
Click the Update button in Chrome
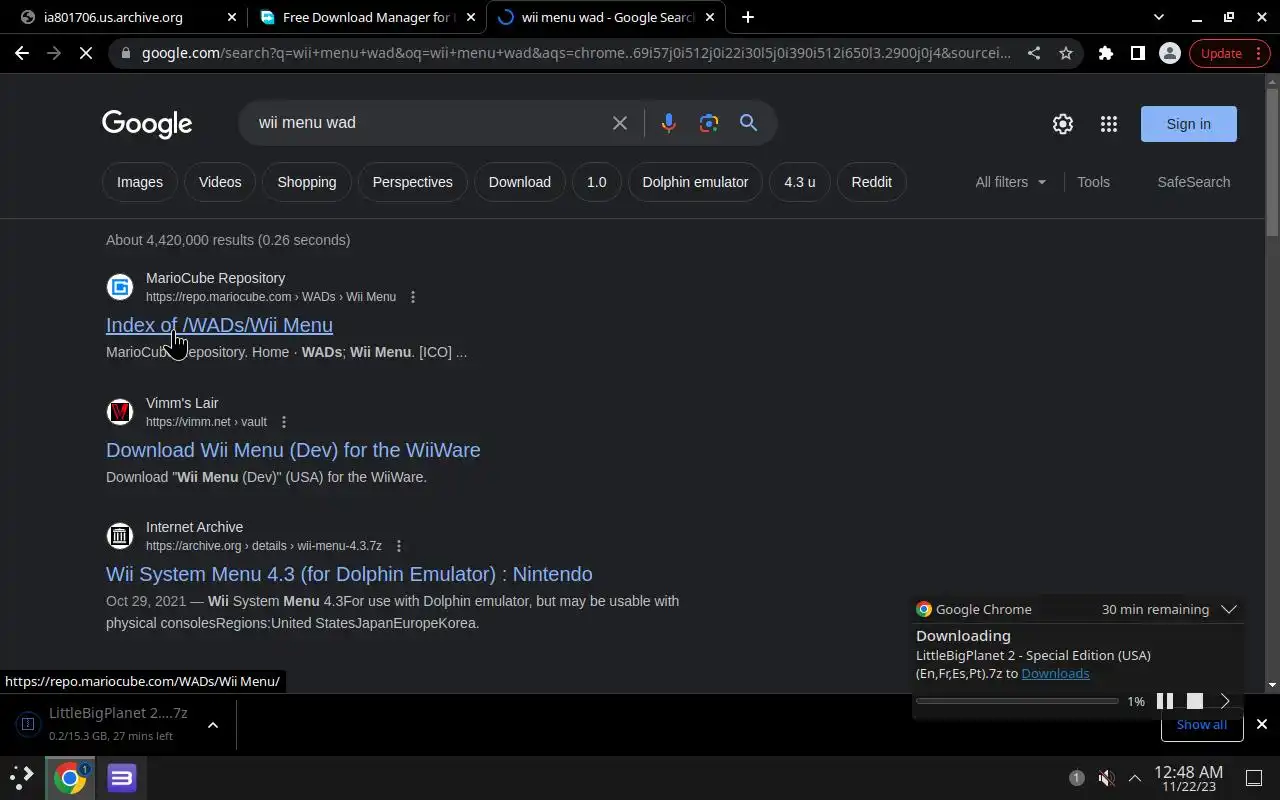1229,53
